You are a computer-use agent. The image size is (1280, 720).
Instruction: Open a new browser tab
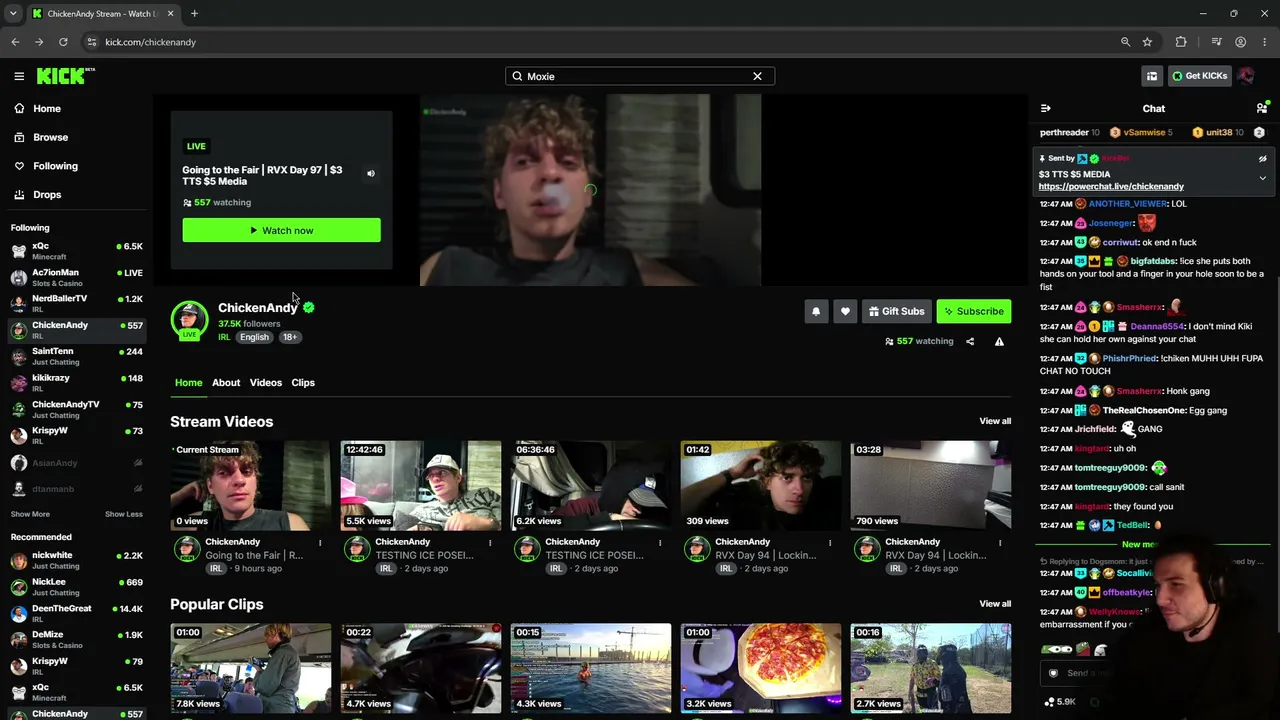click(x=194, y=13)
